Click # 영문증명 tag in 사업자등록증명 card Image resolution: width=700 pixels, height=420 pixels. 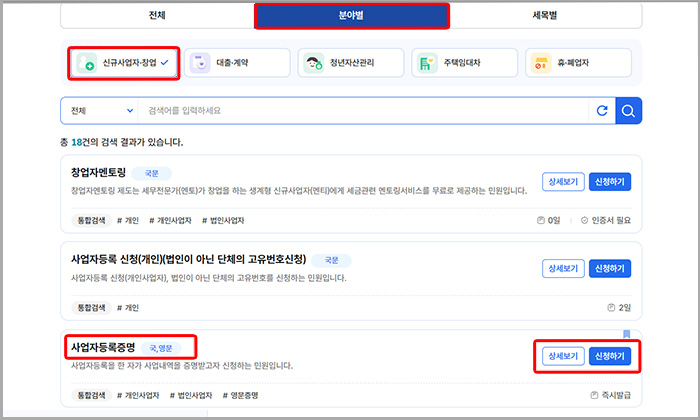click(240, 395)
